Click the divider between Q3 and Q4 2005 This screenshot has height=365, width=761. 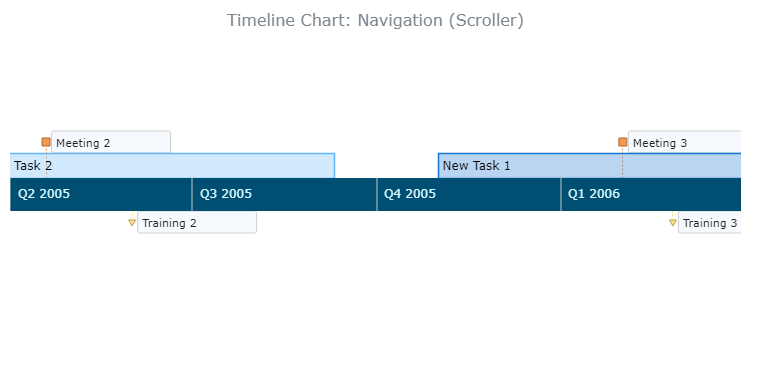pos(377,194)
